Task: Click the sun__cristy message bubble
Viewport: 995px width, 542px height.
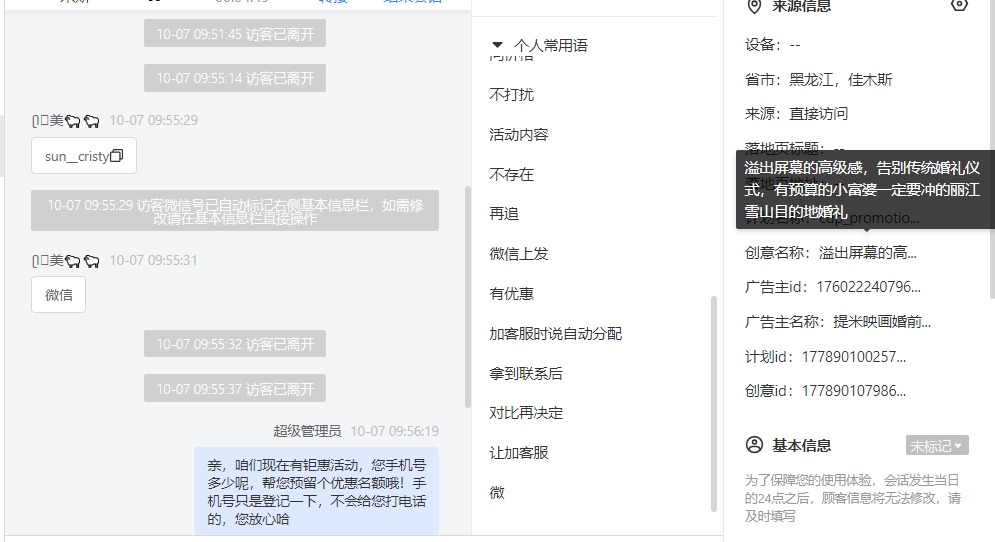Action: pos(84,155)
